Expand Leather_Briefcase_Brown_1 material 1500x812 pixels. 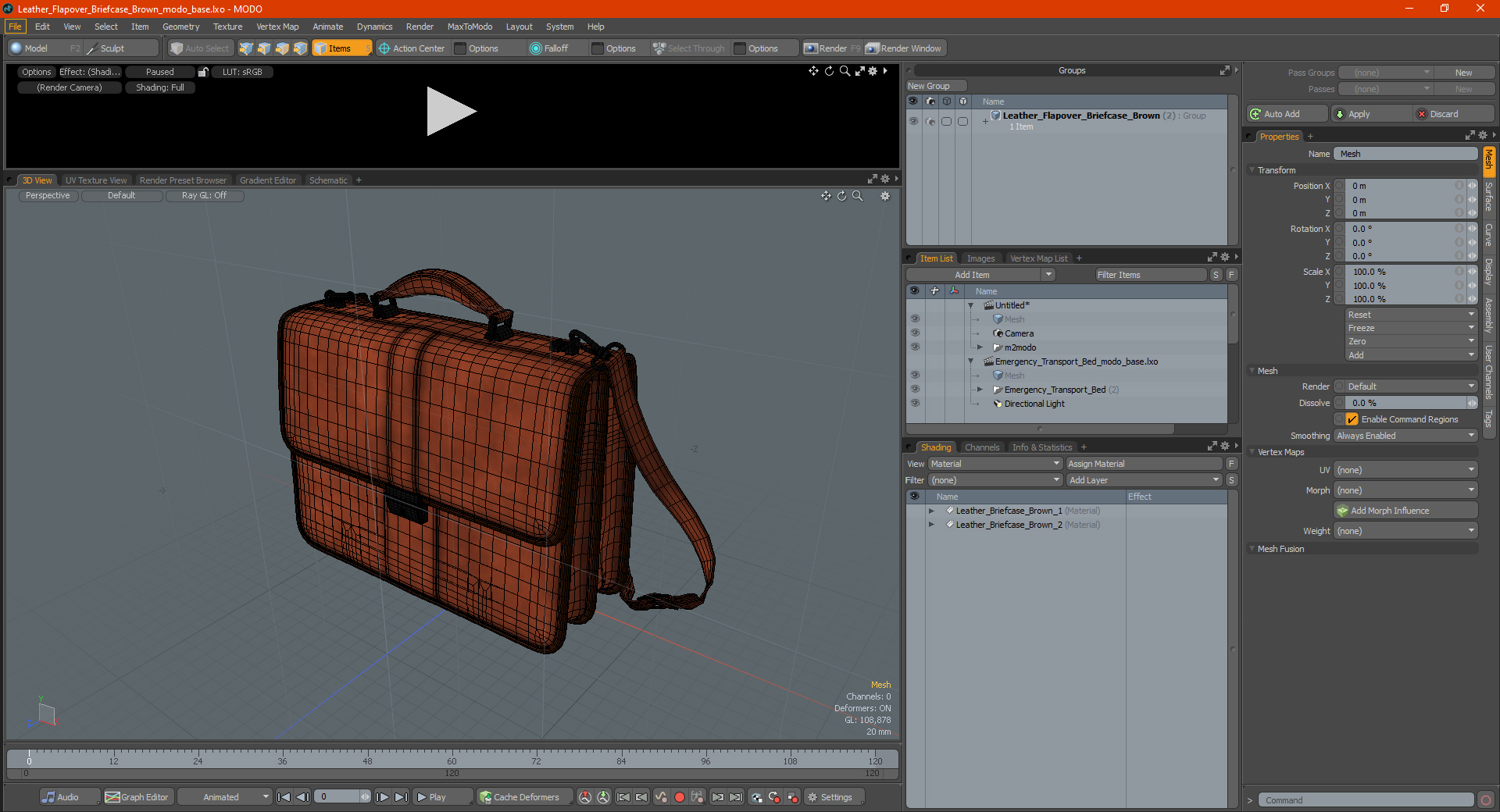pos(931,511)
